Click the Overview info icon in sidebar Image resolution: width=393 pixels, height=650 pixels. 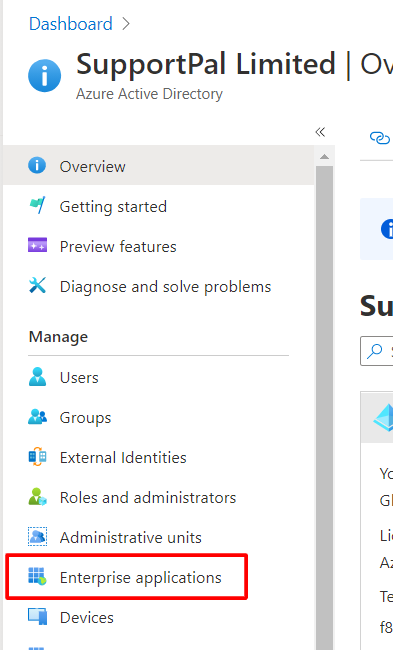pyautogui.click(x=37, y=165)
